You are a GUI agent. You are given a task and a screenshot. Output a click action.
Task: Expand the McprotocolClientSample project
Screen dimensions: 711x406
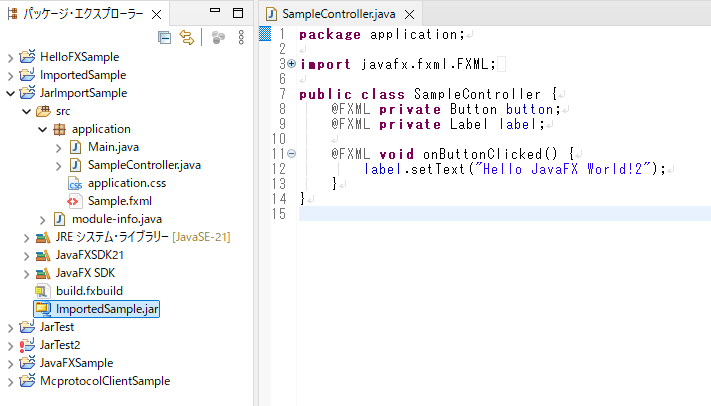click(10, 382)
